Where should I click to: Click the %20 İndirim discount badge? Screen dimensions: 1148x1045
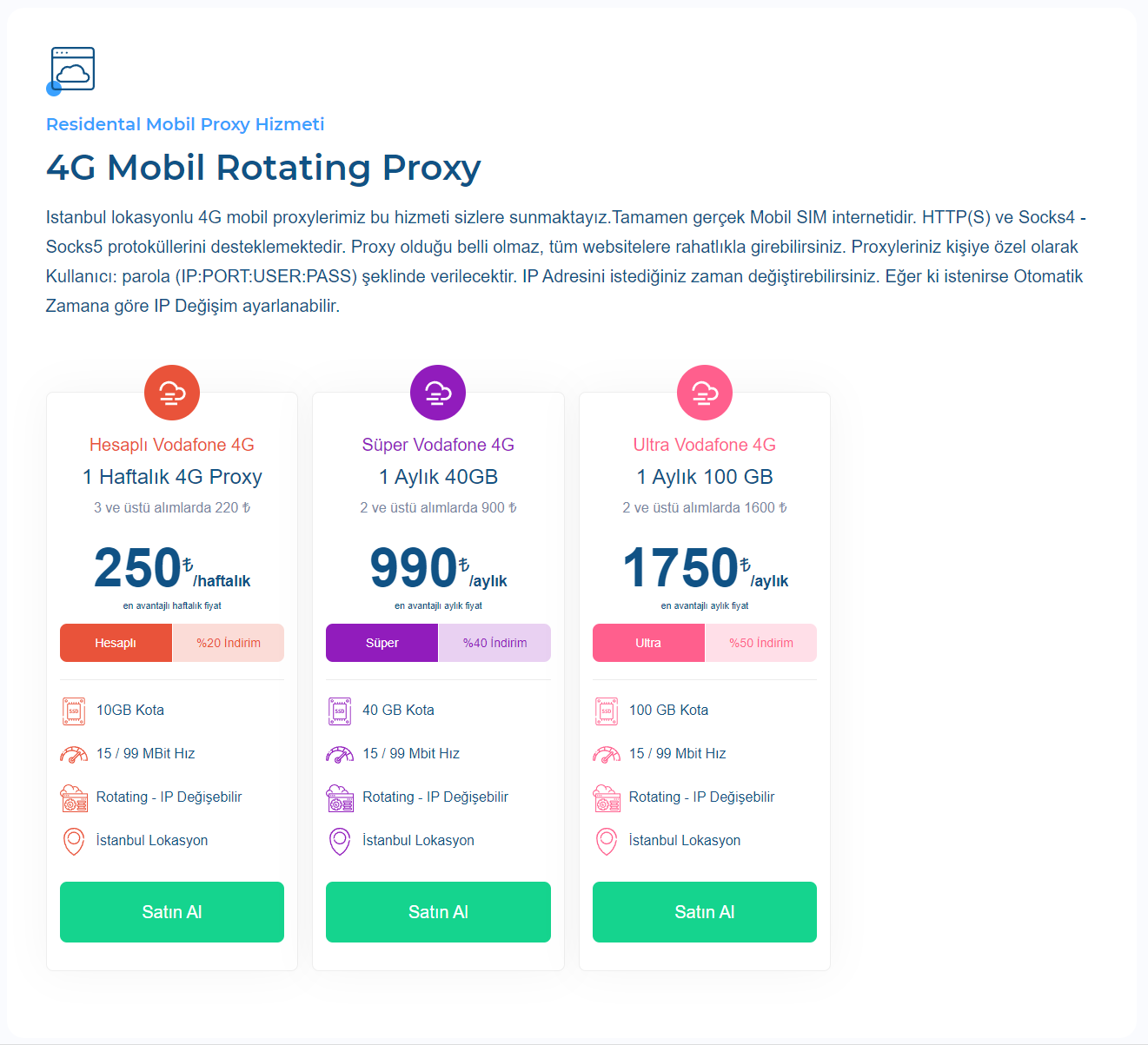coord(229,643)
